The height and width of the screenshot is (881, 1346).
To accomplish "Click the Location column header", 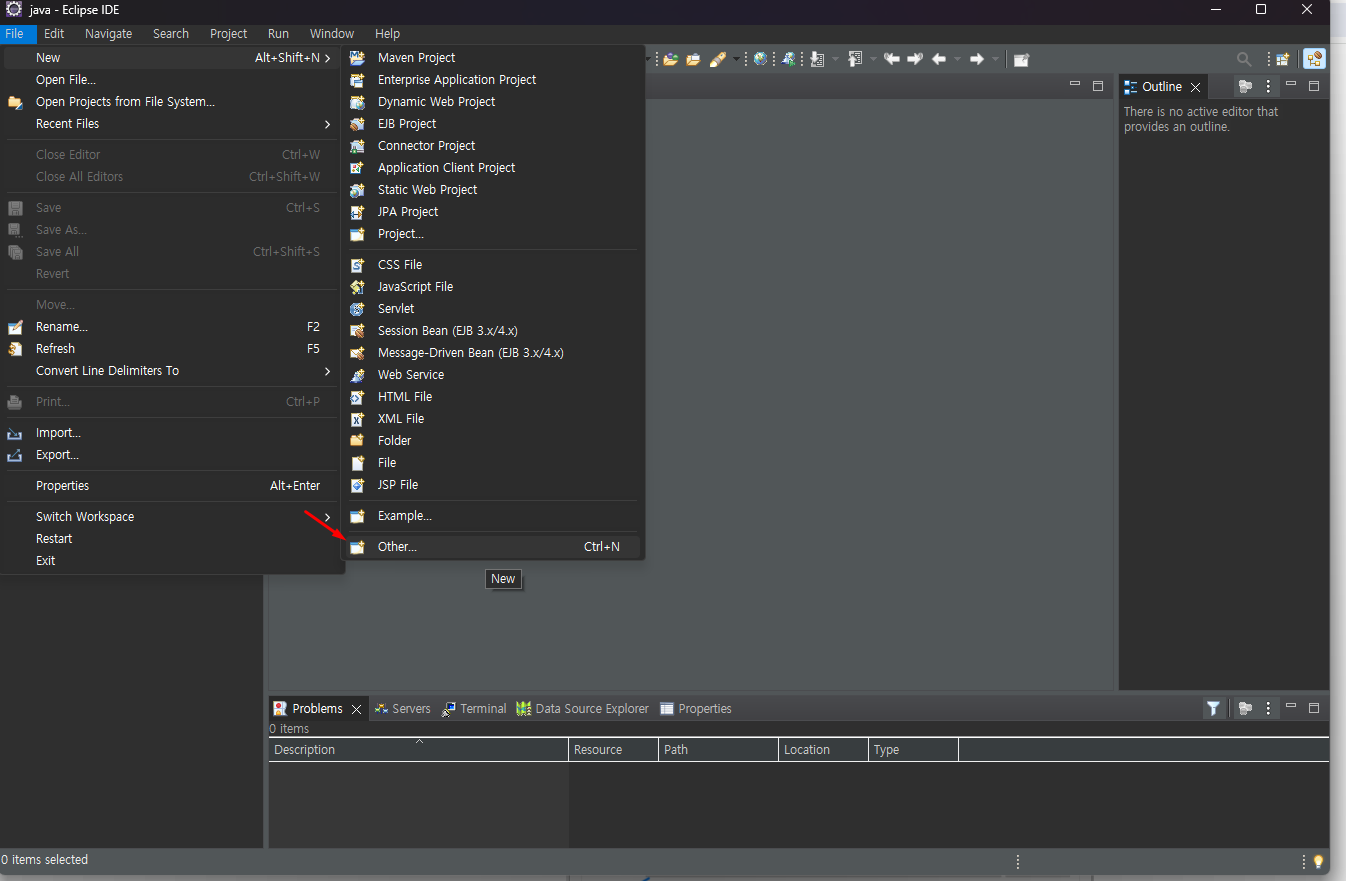I will (x=823, y=750).
